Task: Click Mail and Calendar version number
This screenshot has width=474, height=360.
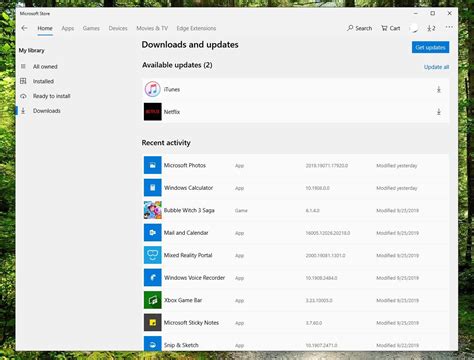Action: [328, 233]
